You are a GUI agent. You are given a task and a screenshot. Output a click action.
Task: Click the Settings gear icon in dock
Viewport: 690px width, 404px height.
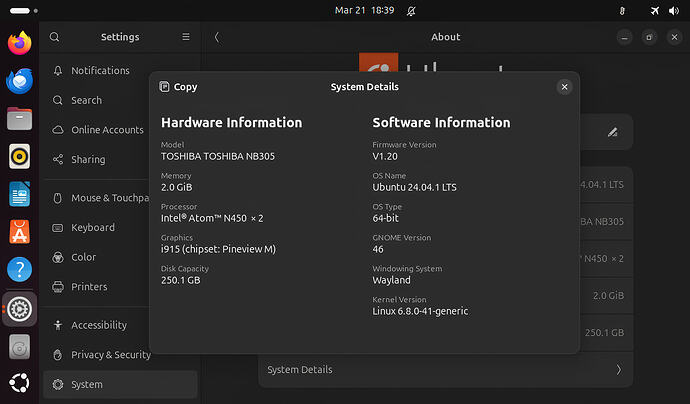(x=19, y=309)
